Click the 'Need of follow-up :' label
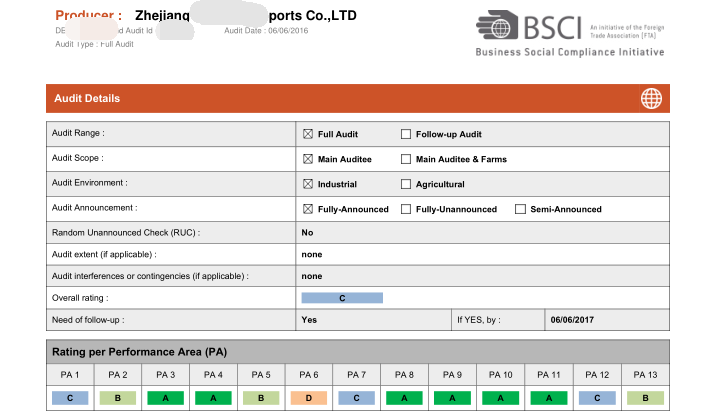The image size is (719, 418). [x=88, y=320]
